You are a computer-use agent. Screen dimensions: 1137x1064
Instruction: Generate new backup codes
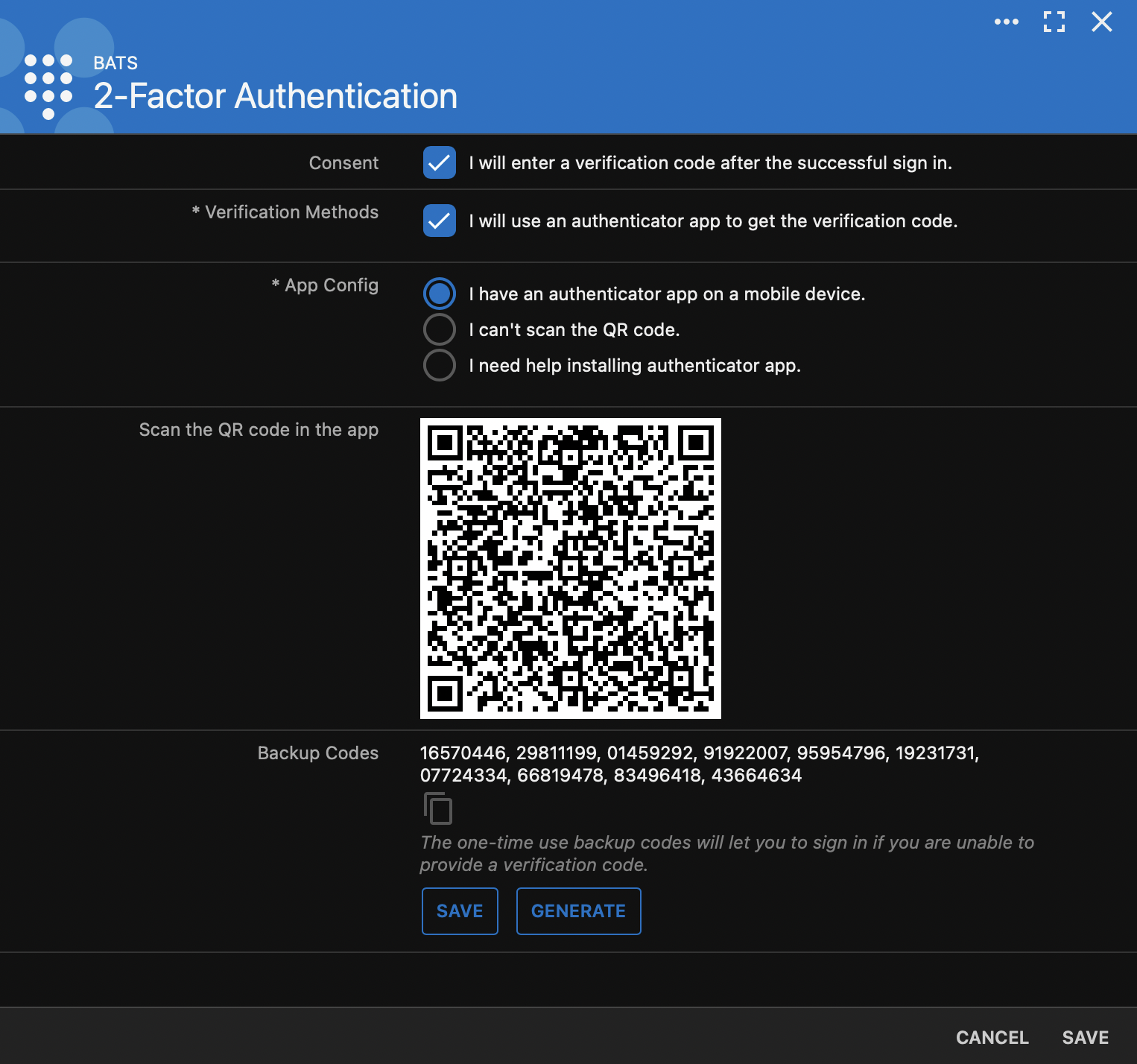pos(578,911)
